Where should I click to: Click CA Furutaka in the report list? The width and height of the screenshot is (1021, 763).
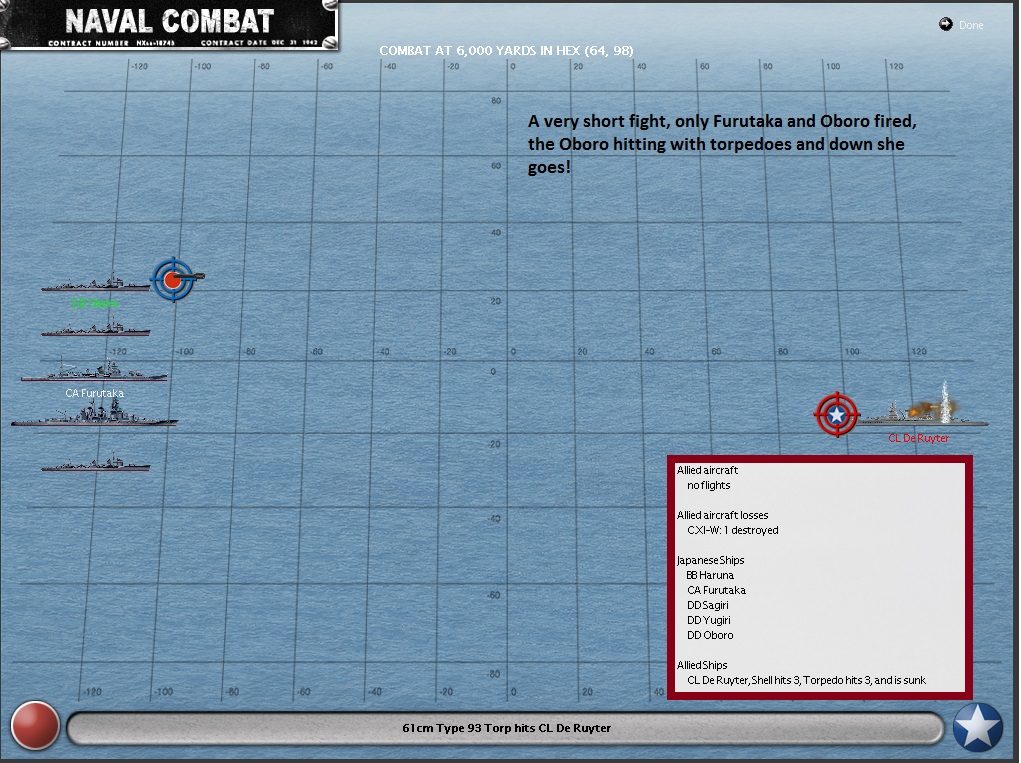click(716, 590)
